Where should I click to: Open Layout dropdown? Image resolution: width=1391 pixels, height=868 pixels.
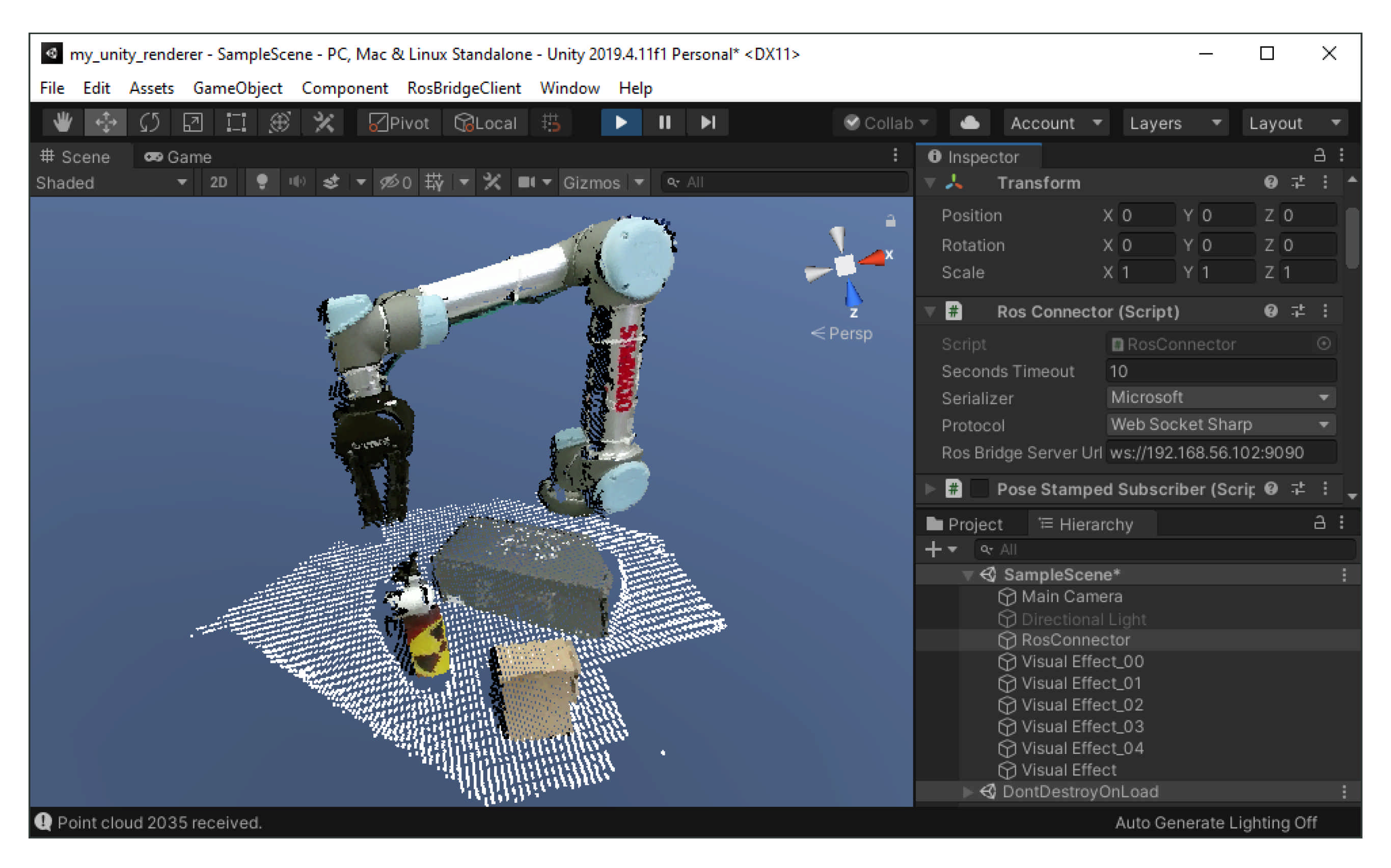click(1295, 123)
